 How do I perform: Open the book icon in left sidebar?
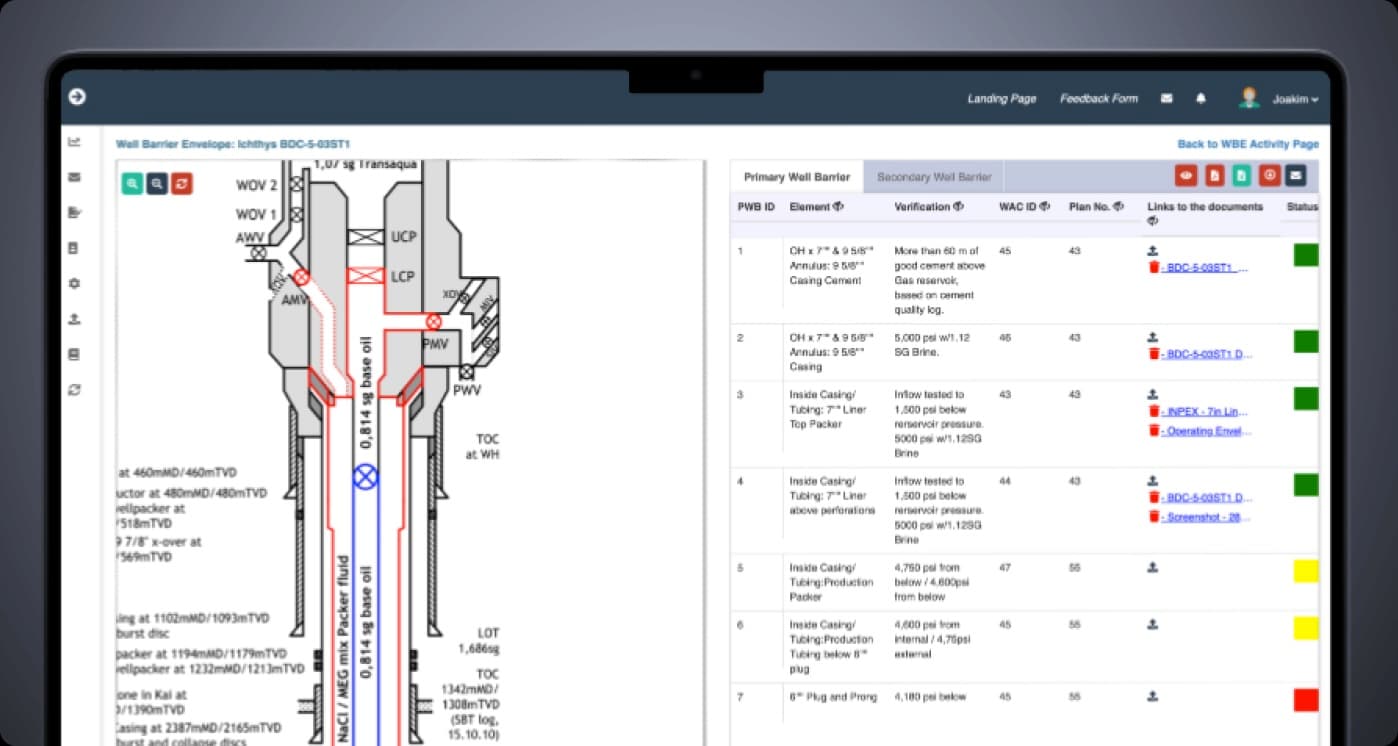coord(74,354)
